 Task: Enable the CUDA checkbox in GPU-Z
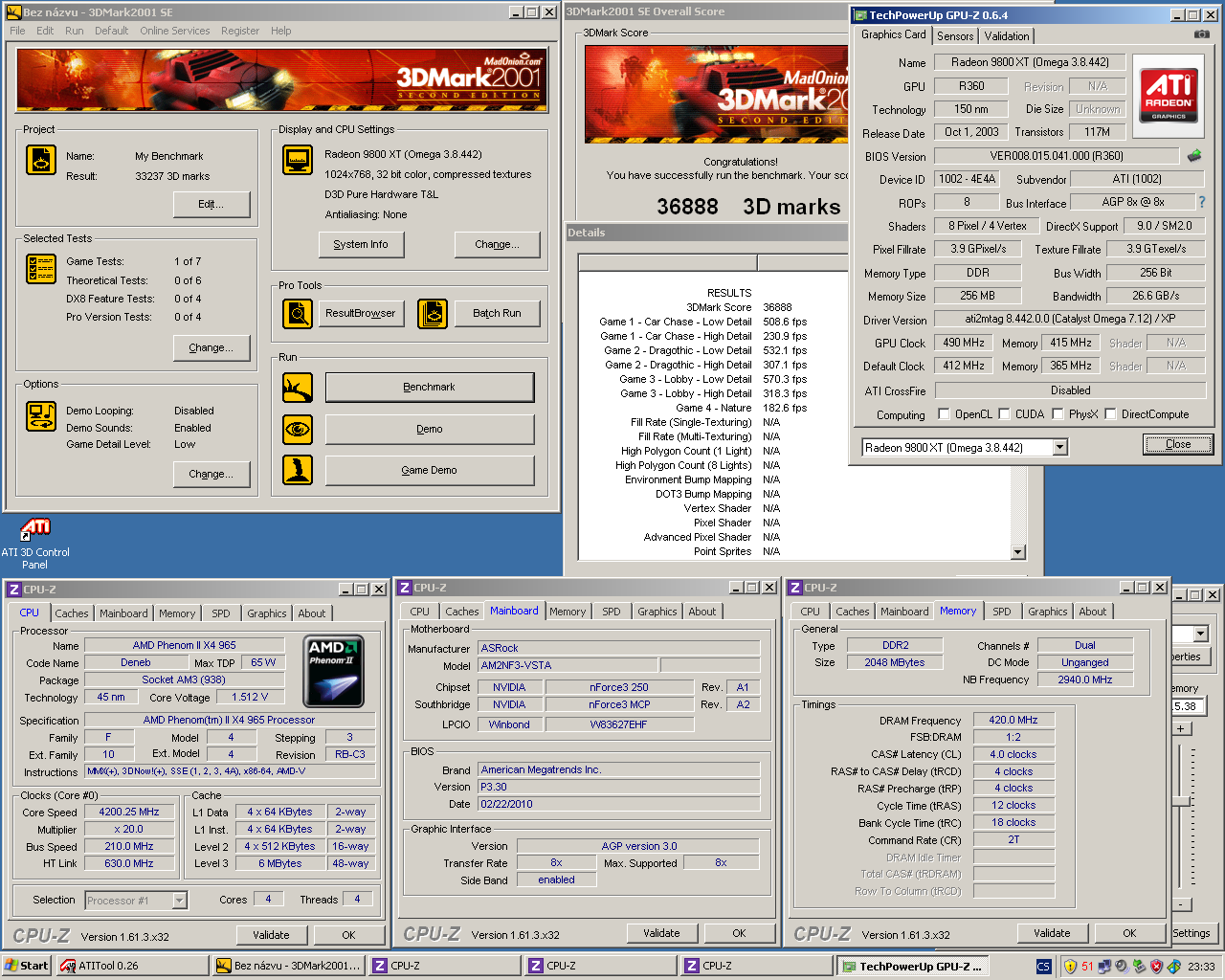(1004, 414)
